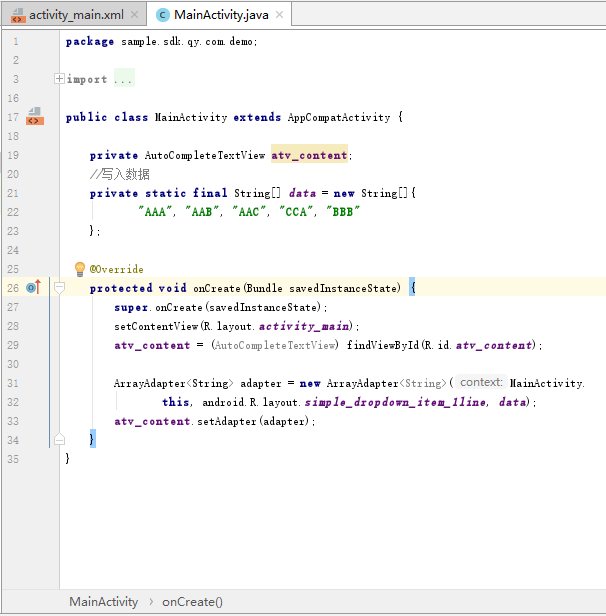This screenshot has width=606, height=616.
Task: Click the line 26 number in gutter
Action: 13,288
